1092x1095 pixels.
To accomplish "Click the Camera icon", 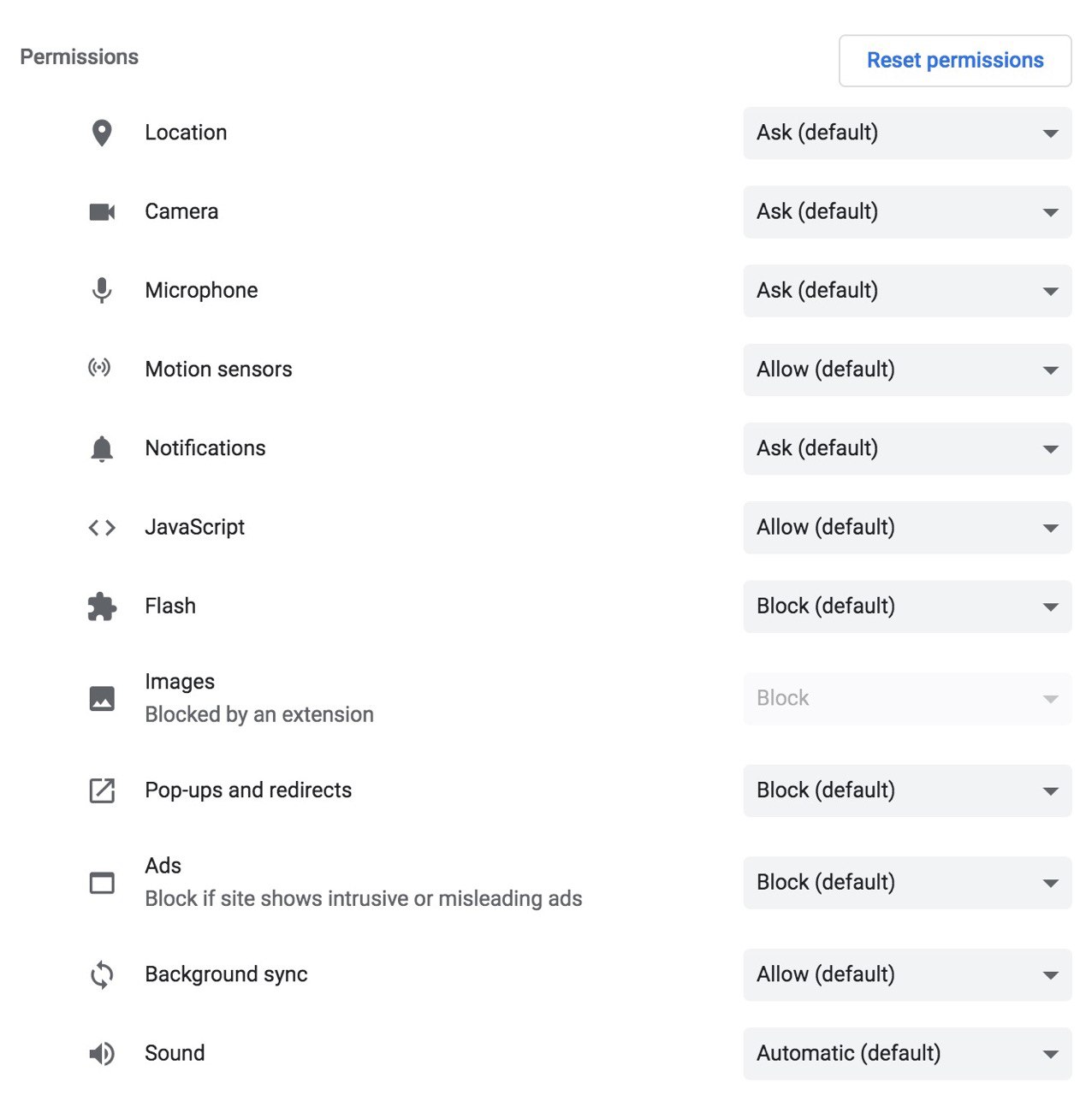I will pos(102,211).
